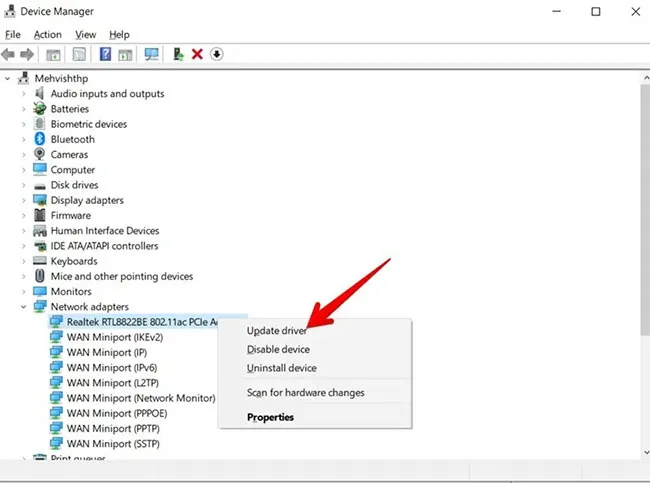The height and width of the screenshot is (483, 650).
Task: Click Uninstall device in context menu
Action: (281, 368)
